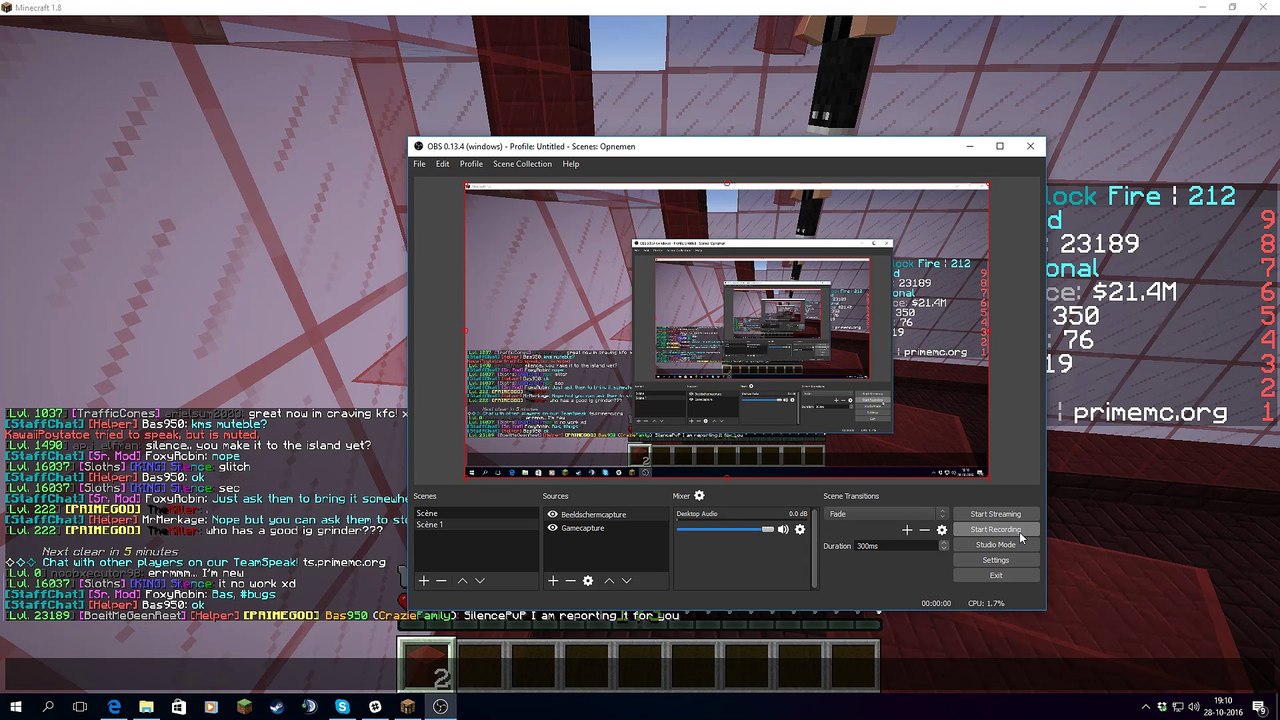Screen dimensions: 1280x720
Task: Open File Explorer from the taskbar
Action: point(146,707)
